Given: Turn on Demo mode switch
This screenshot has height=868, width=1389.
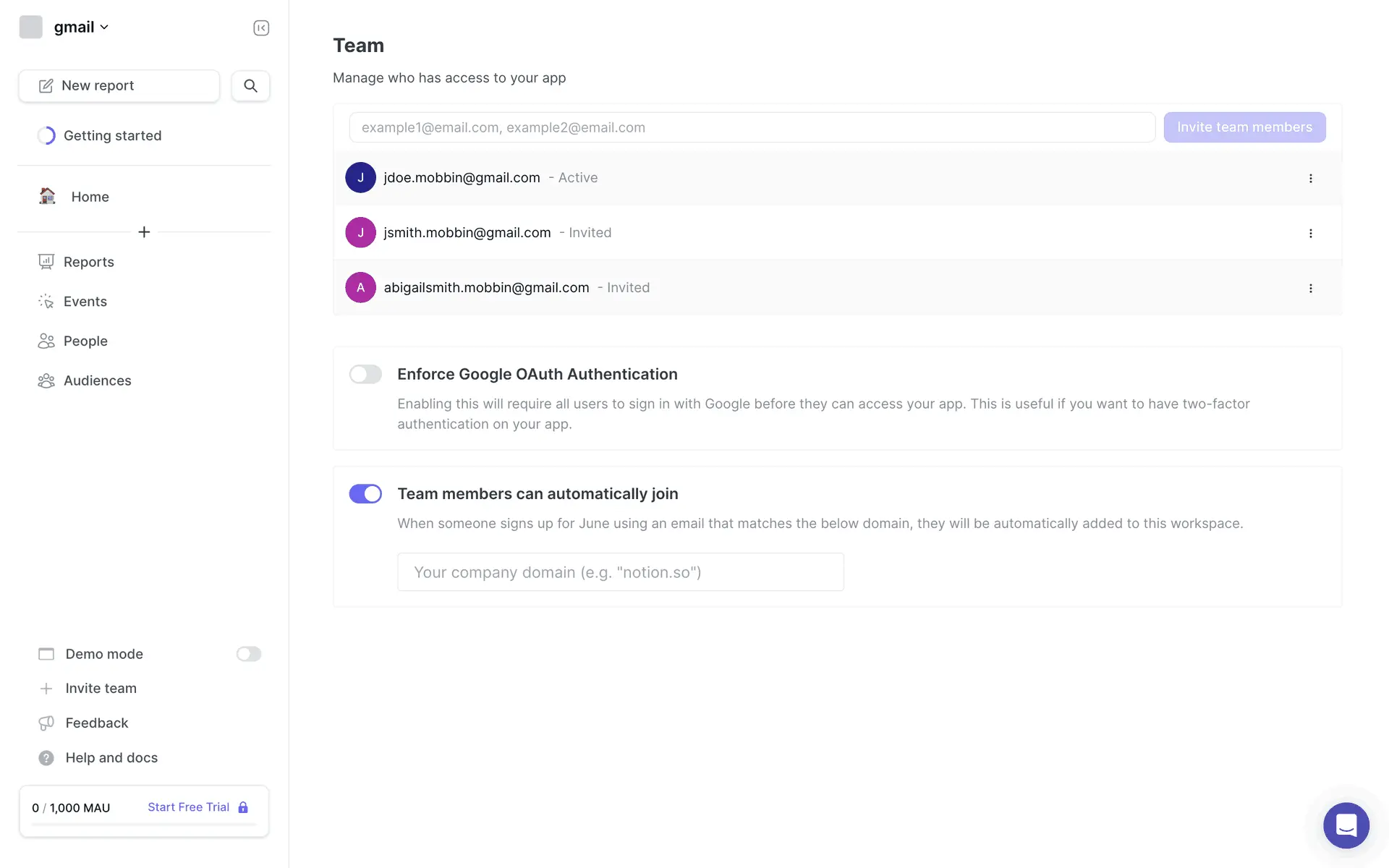Looking at the screenshot, I should (x=248, y=654).
